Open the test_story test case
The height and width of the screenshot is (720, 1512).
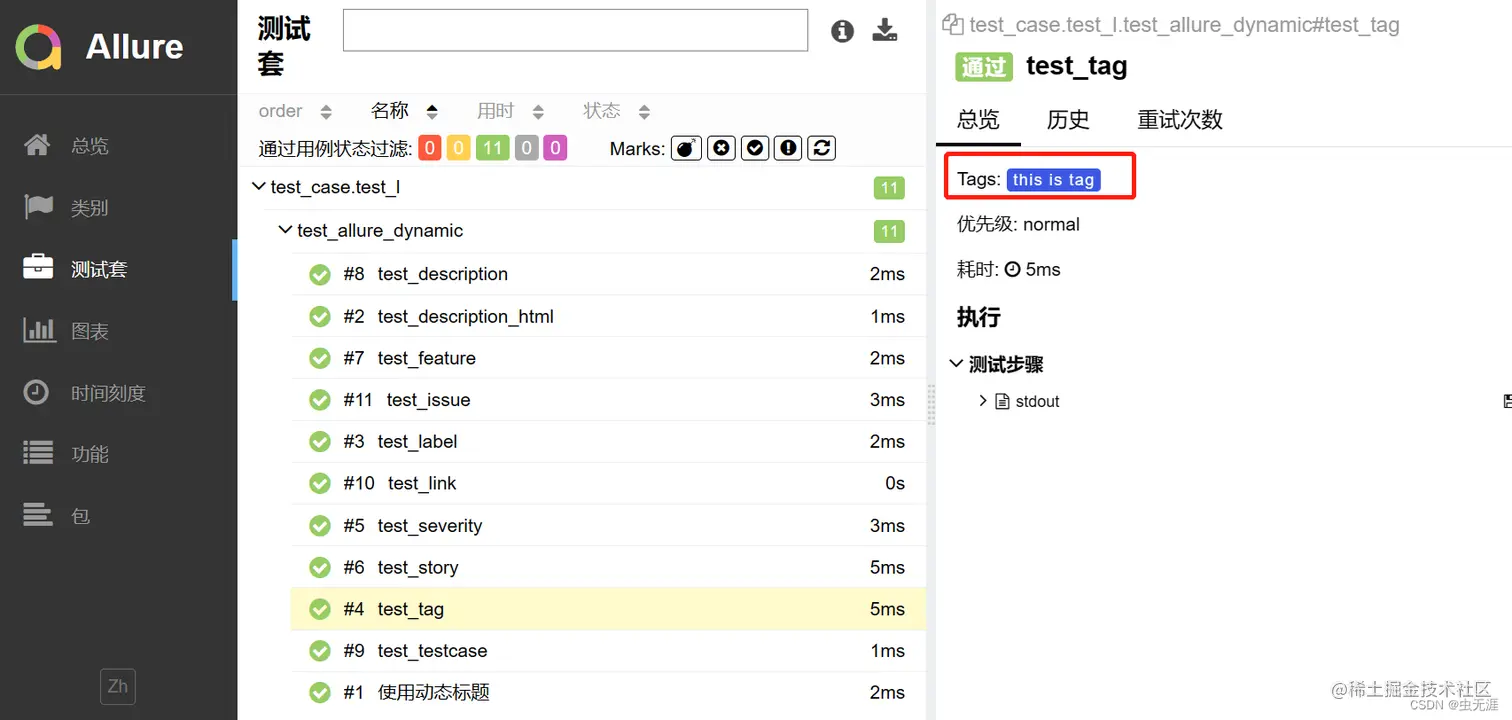pos(608,567)
